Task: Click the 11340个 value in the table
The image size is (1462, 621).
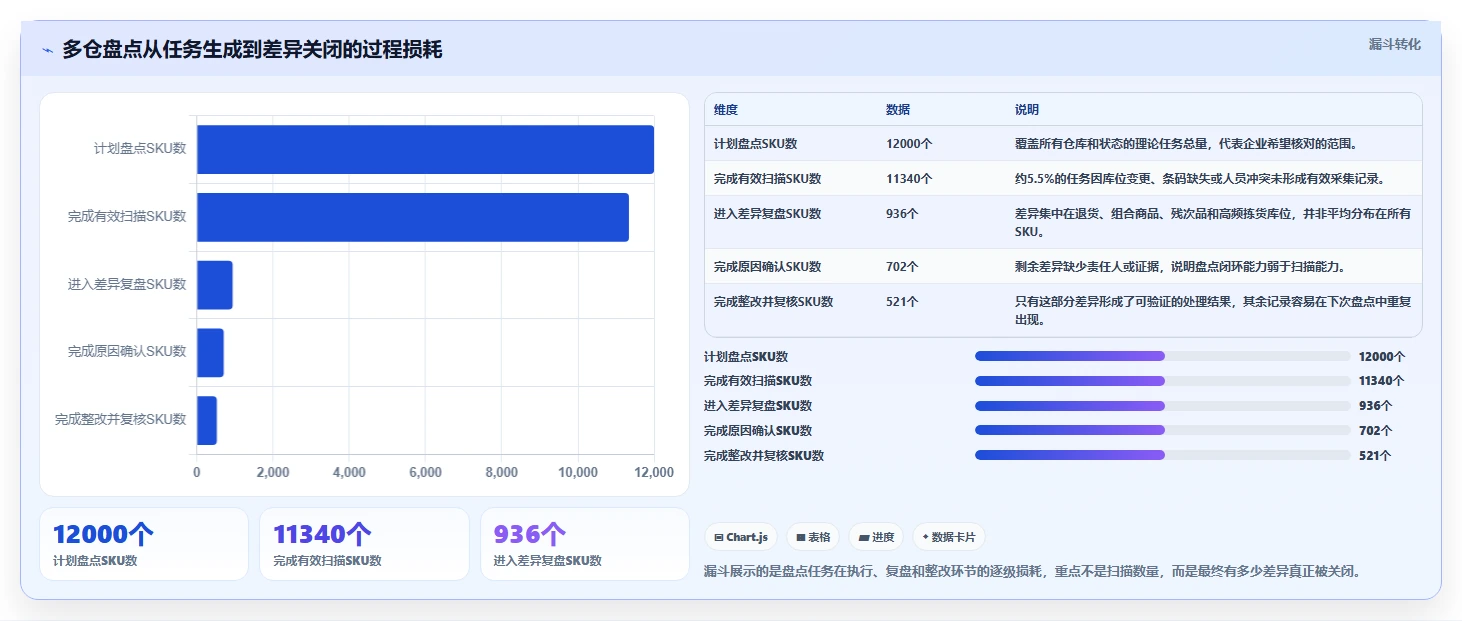Action: [x=909, y=179]
